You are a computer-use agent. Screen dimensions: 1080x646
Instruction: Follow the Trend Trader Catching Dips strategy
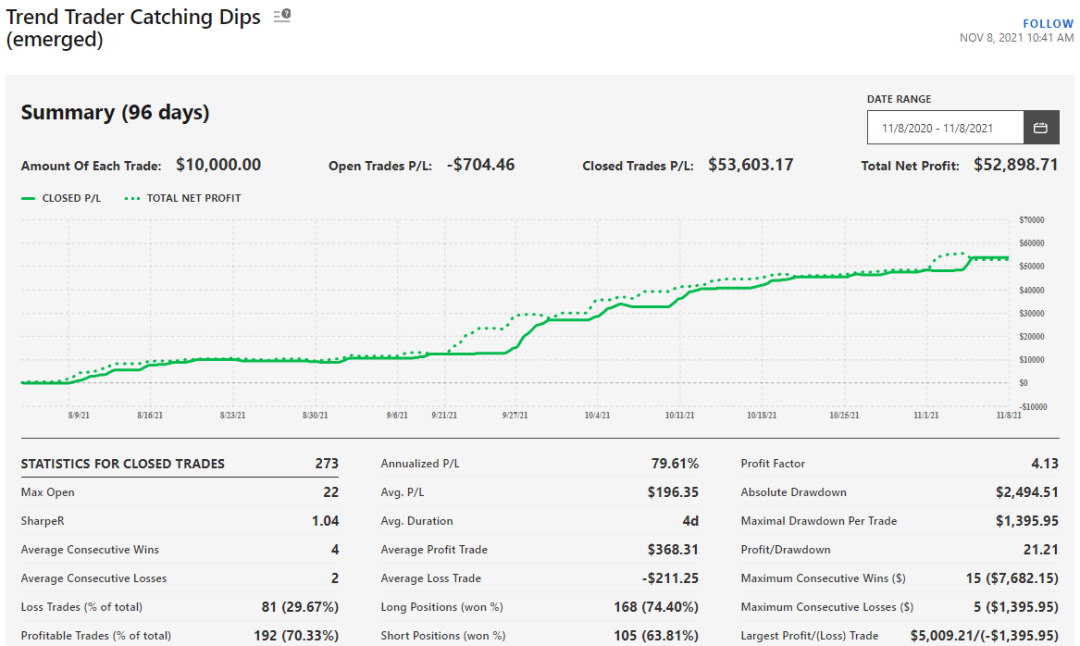pos(1048,23)
